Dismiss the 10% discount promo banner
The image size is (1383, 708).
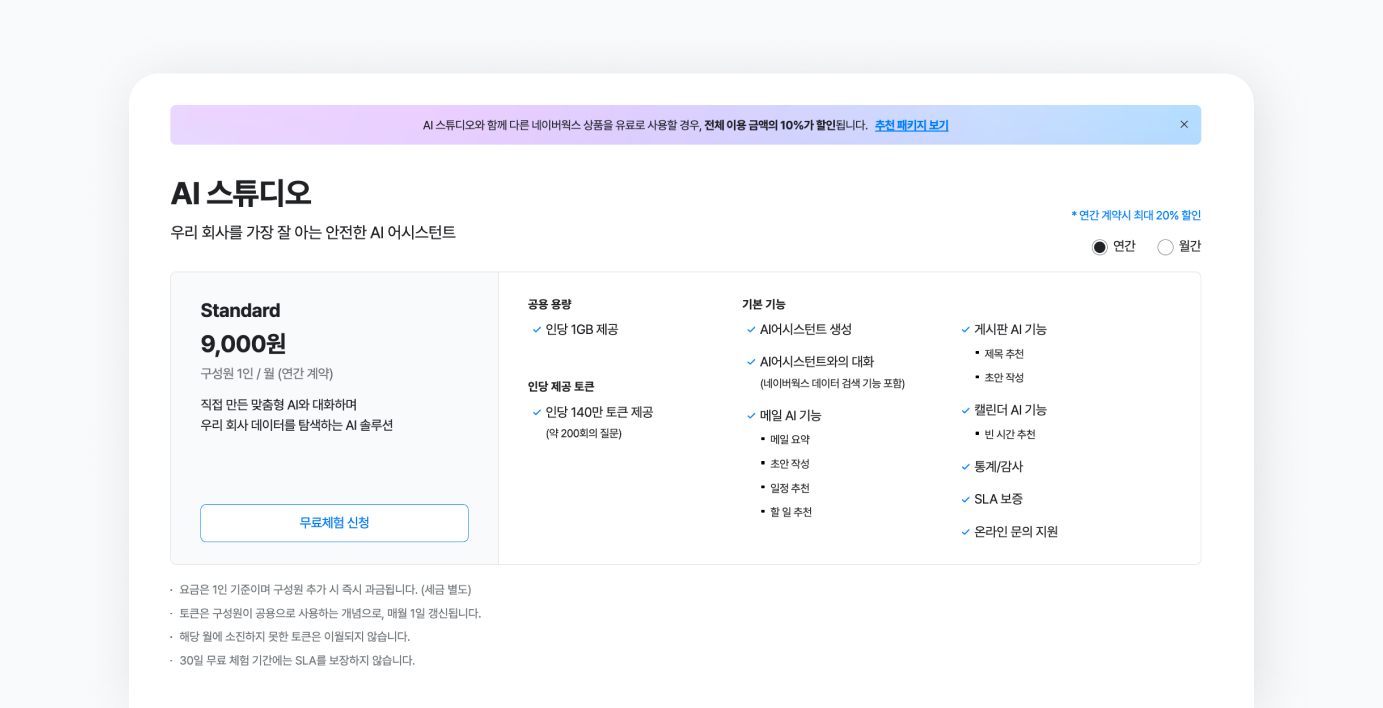(1184, 124)
